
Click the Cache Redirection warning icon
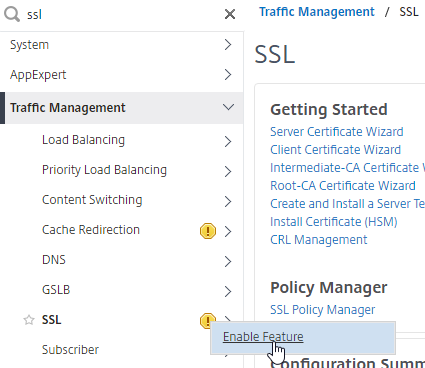pos(208,231)
